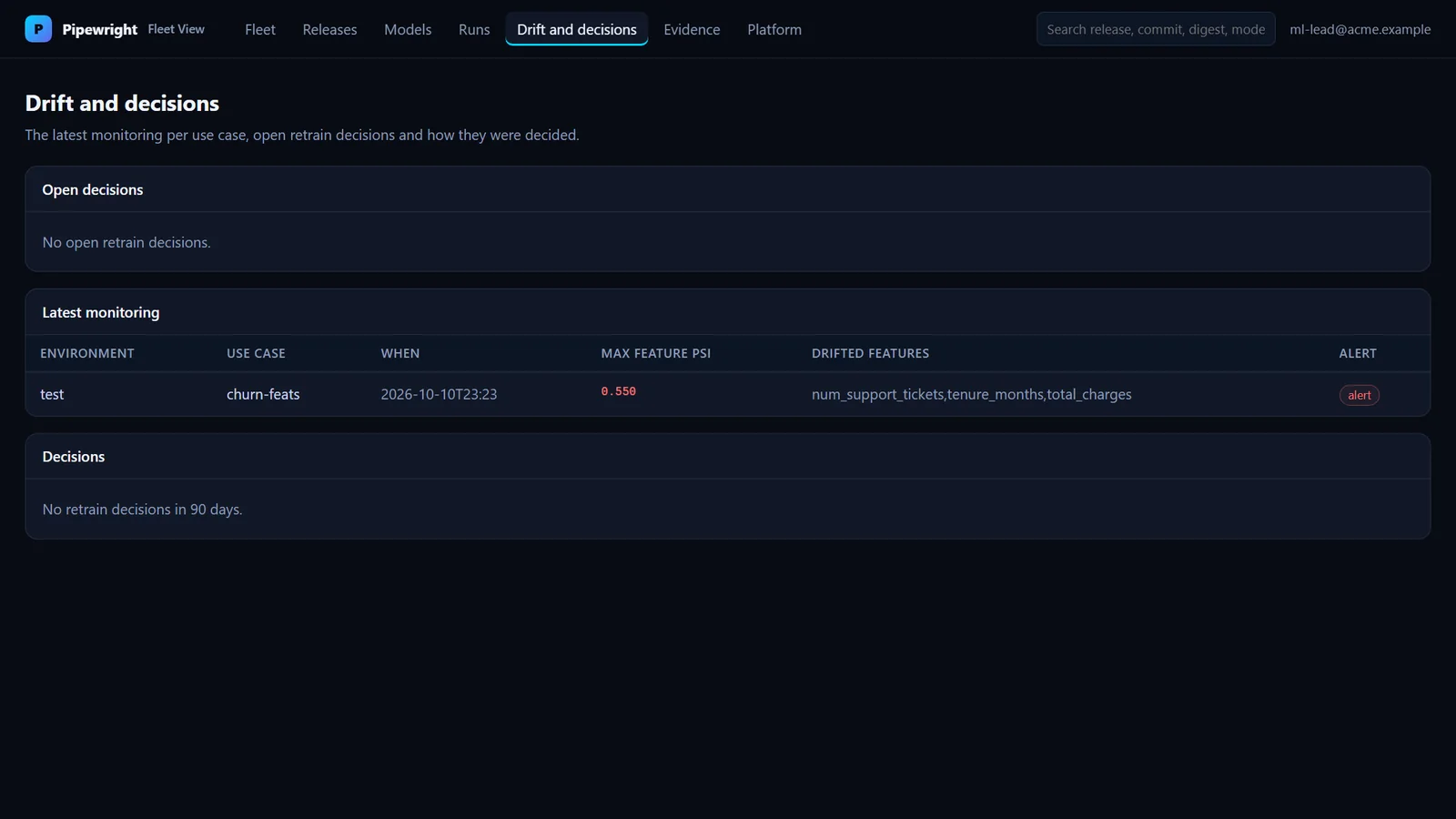This screenshot has width=1456, height=819.
Task: Click the Environment column header
Action: [87, 353]
